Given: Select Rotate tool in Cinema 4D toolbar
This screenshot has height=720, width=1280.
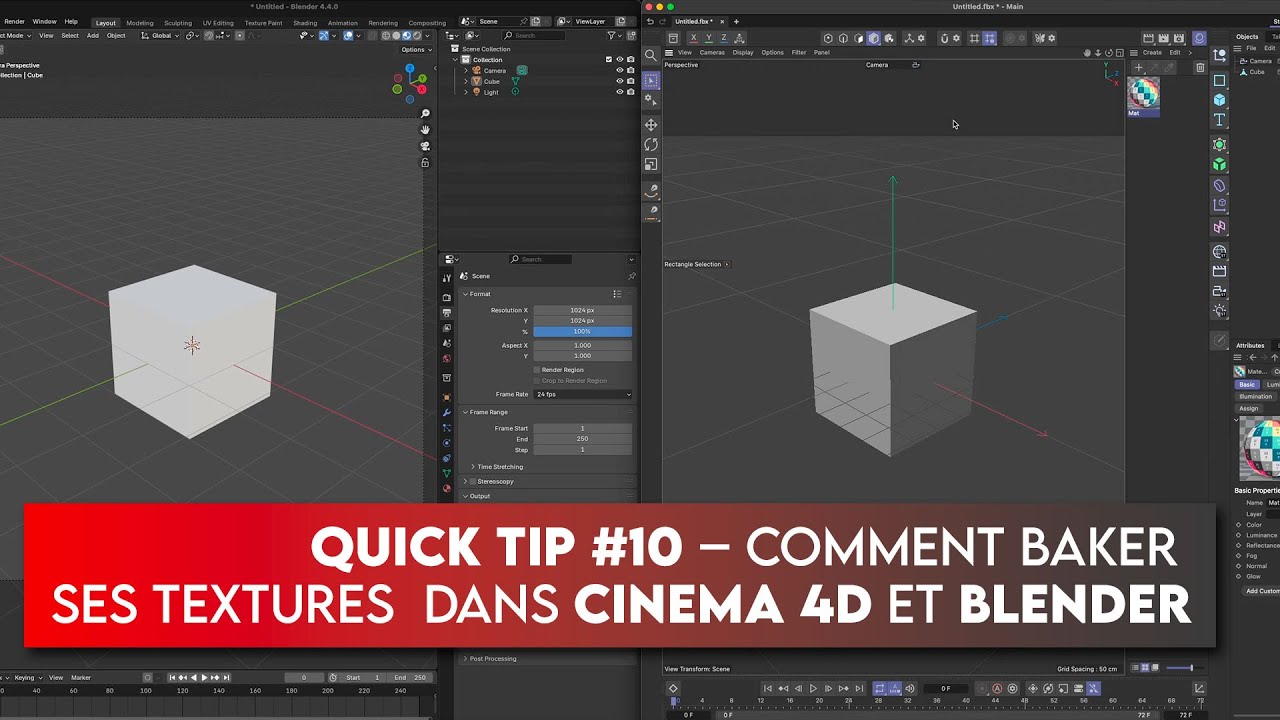Looking at the screenshot, I should (x=651, y=145).
